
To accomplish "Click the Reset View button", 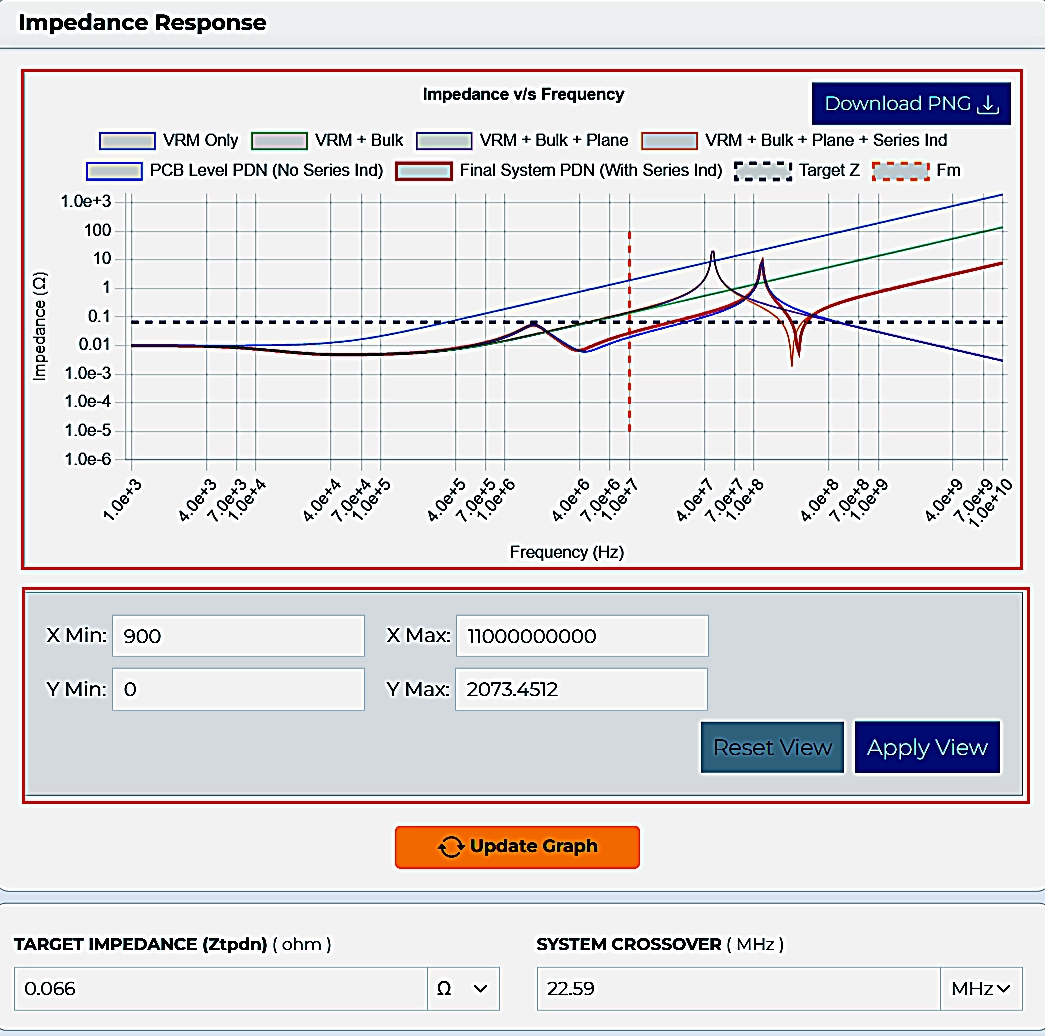I will (772, 747).
